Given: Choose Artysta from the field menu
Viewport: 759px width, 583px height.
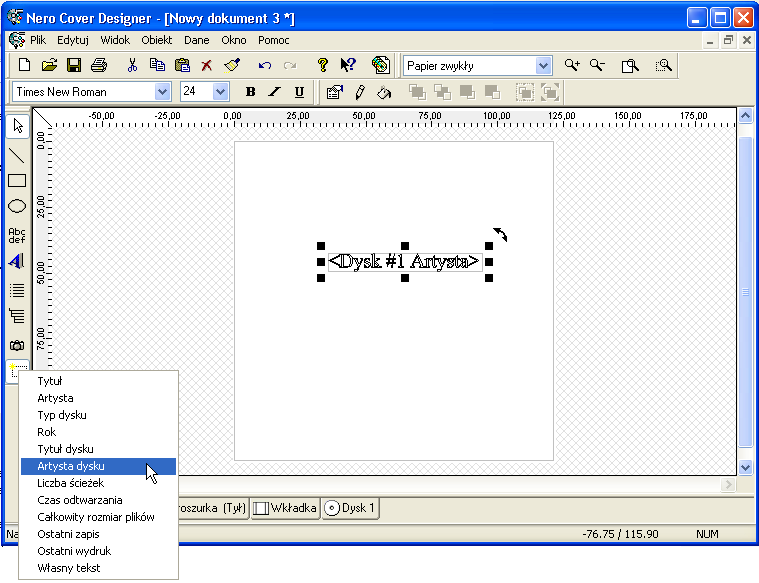Looking at the screenshot, I should pyautogui.click(x=98, y=398).
